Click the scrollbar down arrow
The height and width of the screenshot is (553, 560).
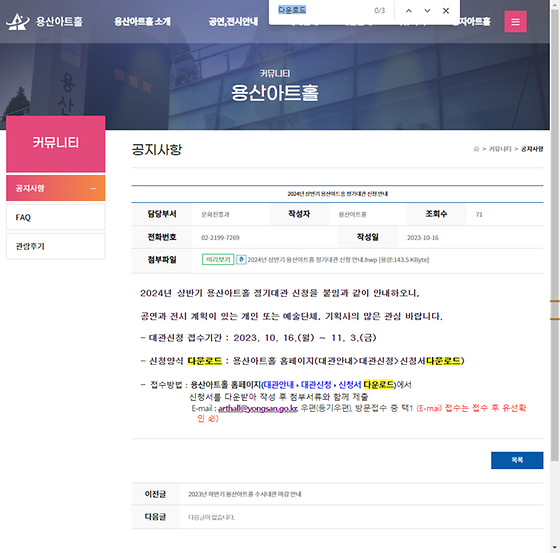pyautogui.click(x=555, y=547)
